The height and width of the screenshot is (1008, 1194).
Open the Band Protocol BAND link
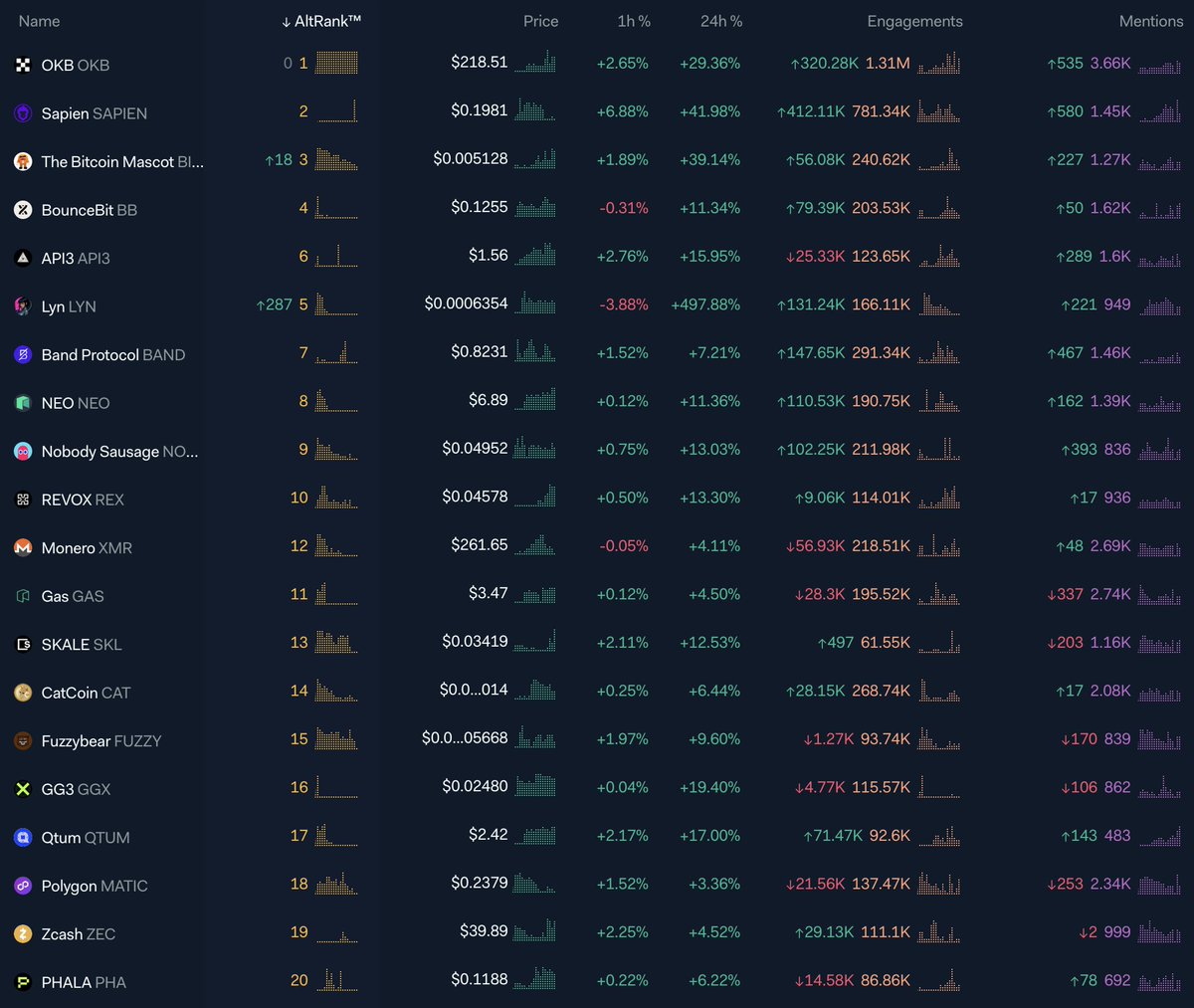click(113, 354)
